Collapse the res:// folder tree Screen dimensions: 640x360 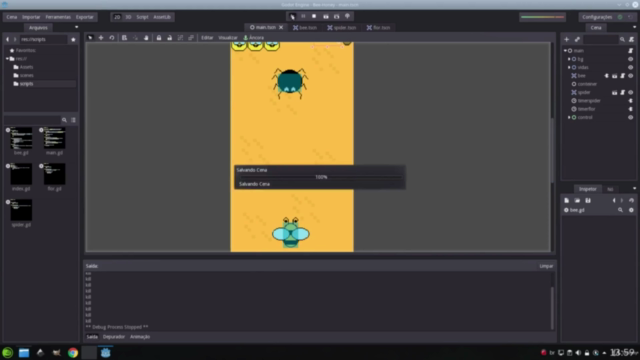[x=7, y=59]
